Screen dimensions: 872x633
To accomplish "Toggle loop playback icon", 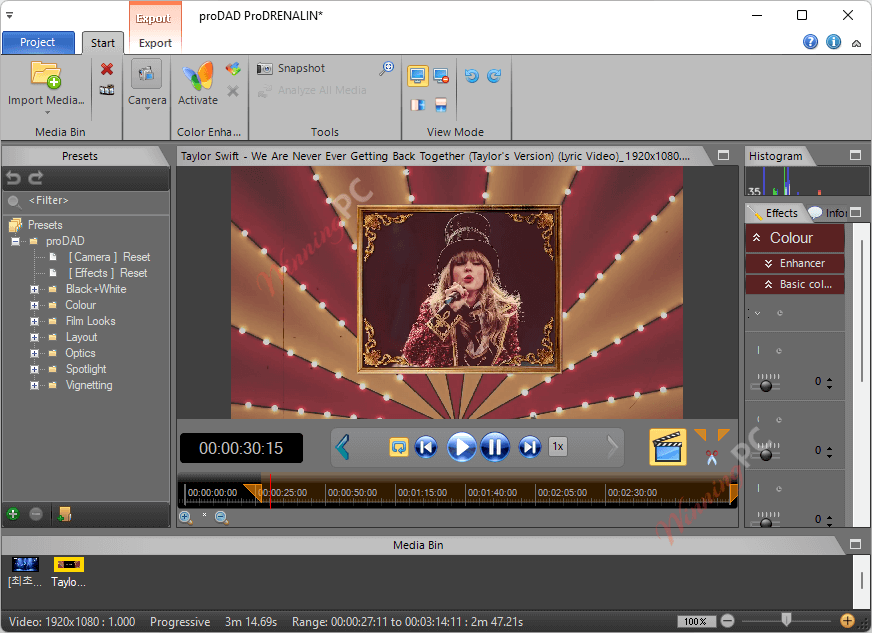I will [399, 447].
